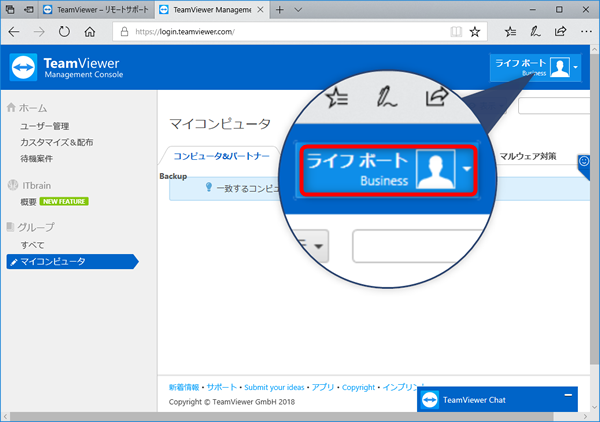Click the pencil icon beside マイコンピュータ

tap(14, 262)
